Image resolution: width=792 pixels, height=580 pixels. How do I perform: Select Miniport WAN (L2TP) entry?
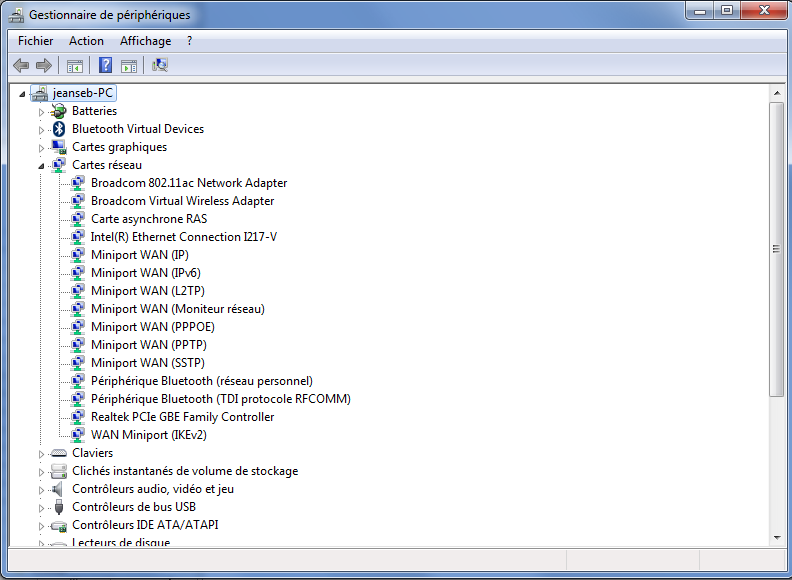(x=147, y=291)
